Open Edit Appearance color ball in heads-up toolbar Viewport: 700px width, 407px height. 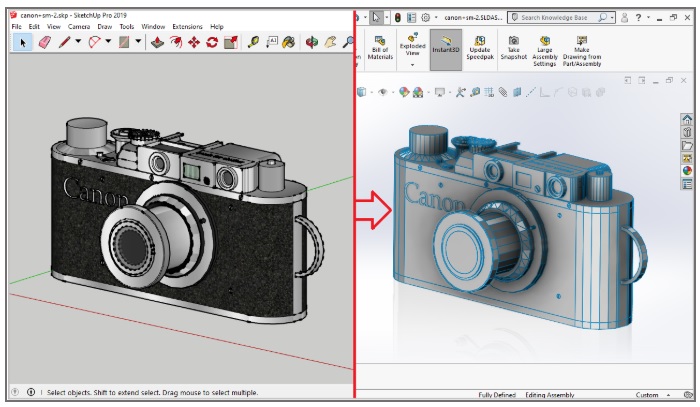[x=404, y=92]
